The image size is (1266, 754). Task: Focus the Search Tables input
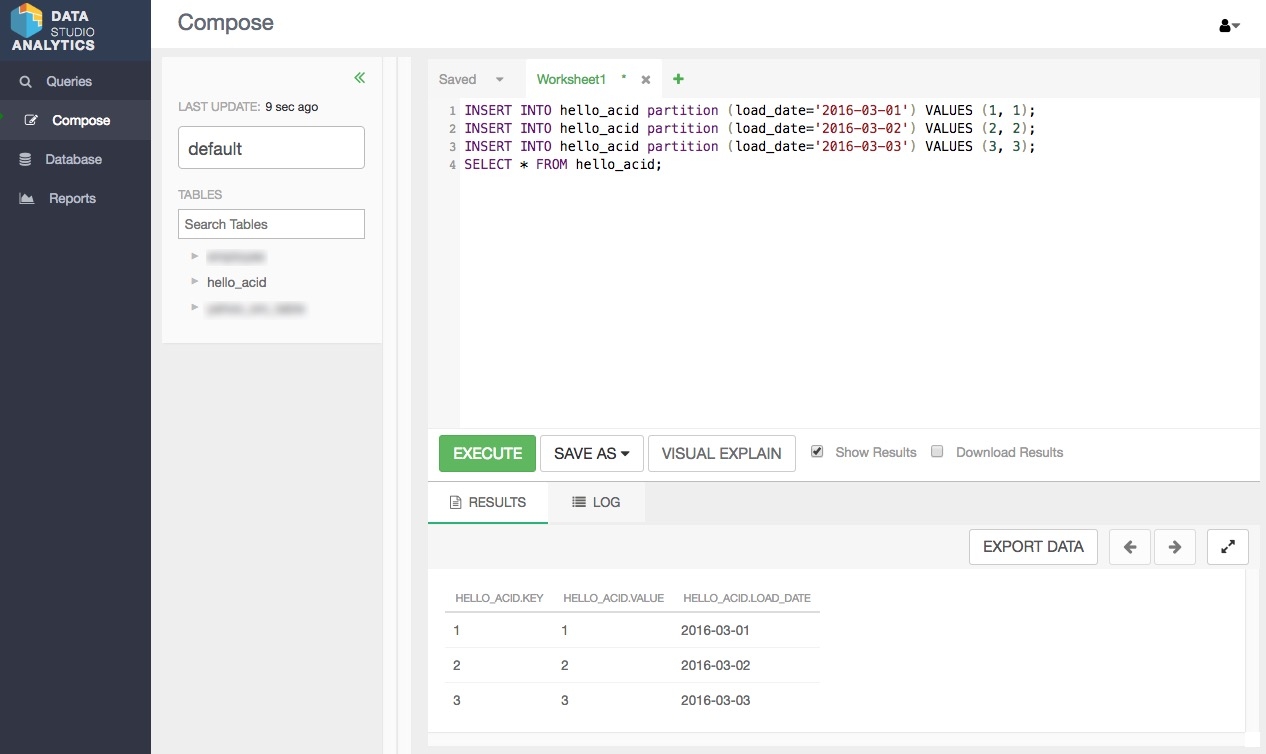point(271,224)
